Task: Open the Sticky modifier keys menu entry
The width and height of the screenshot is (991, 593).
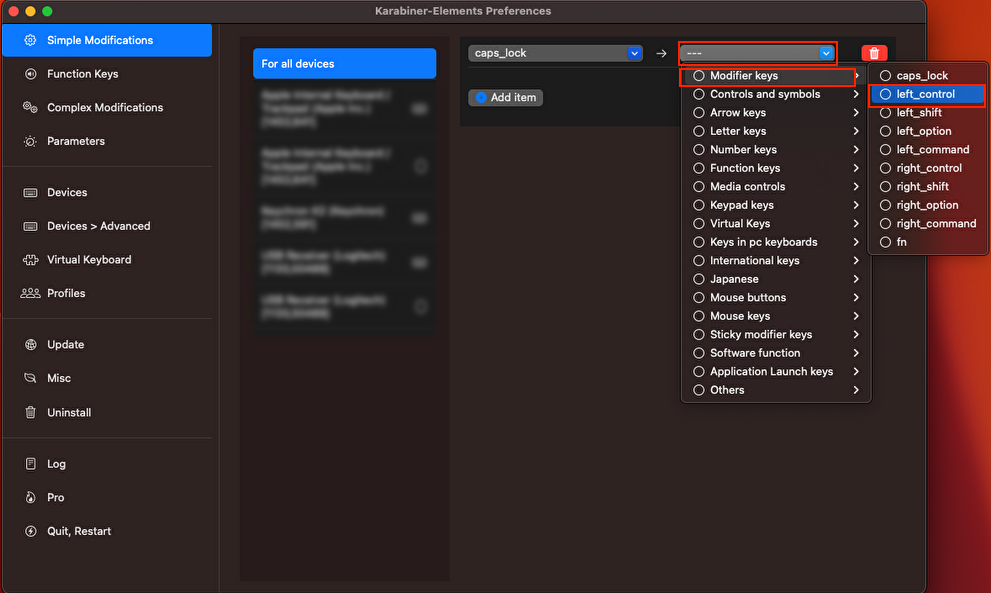Action: pyautogui.click(x=775, y=334)
